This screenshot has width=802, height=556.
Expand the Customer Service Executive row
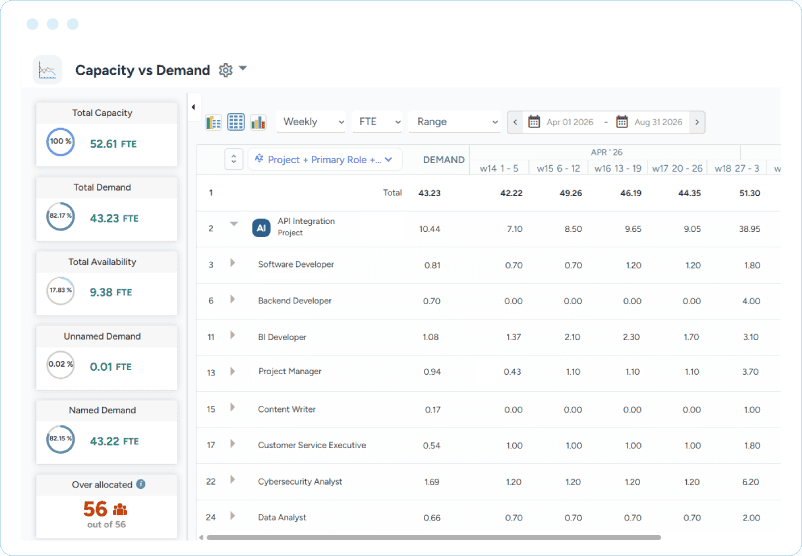coord(233,443)
